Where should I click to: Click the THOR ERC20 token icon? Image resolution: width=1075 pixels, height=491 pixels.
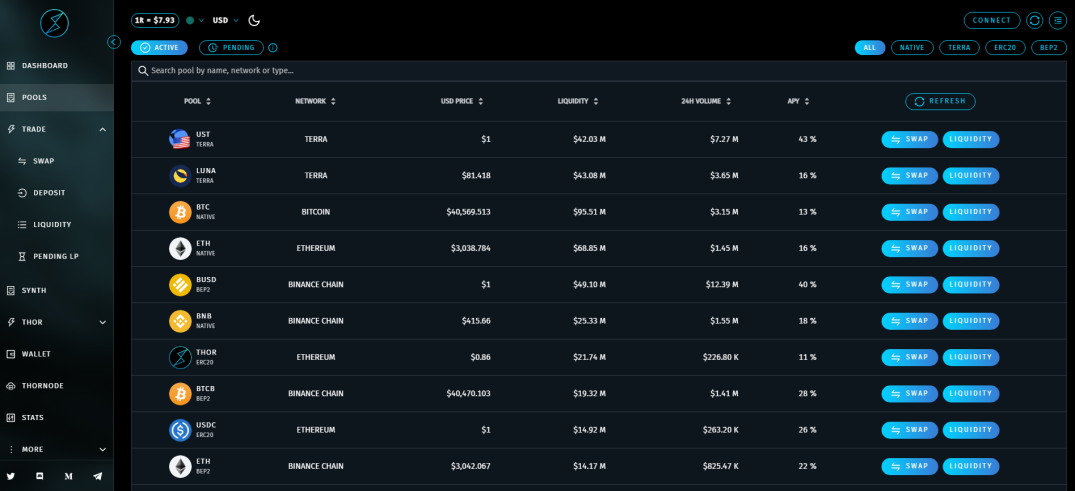[180, 357]
